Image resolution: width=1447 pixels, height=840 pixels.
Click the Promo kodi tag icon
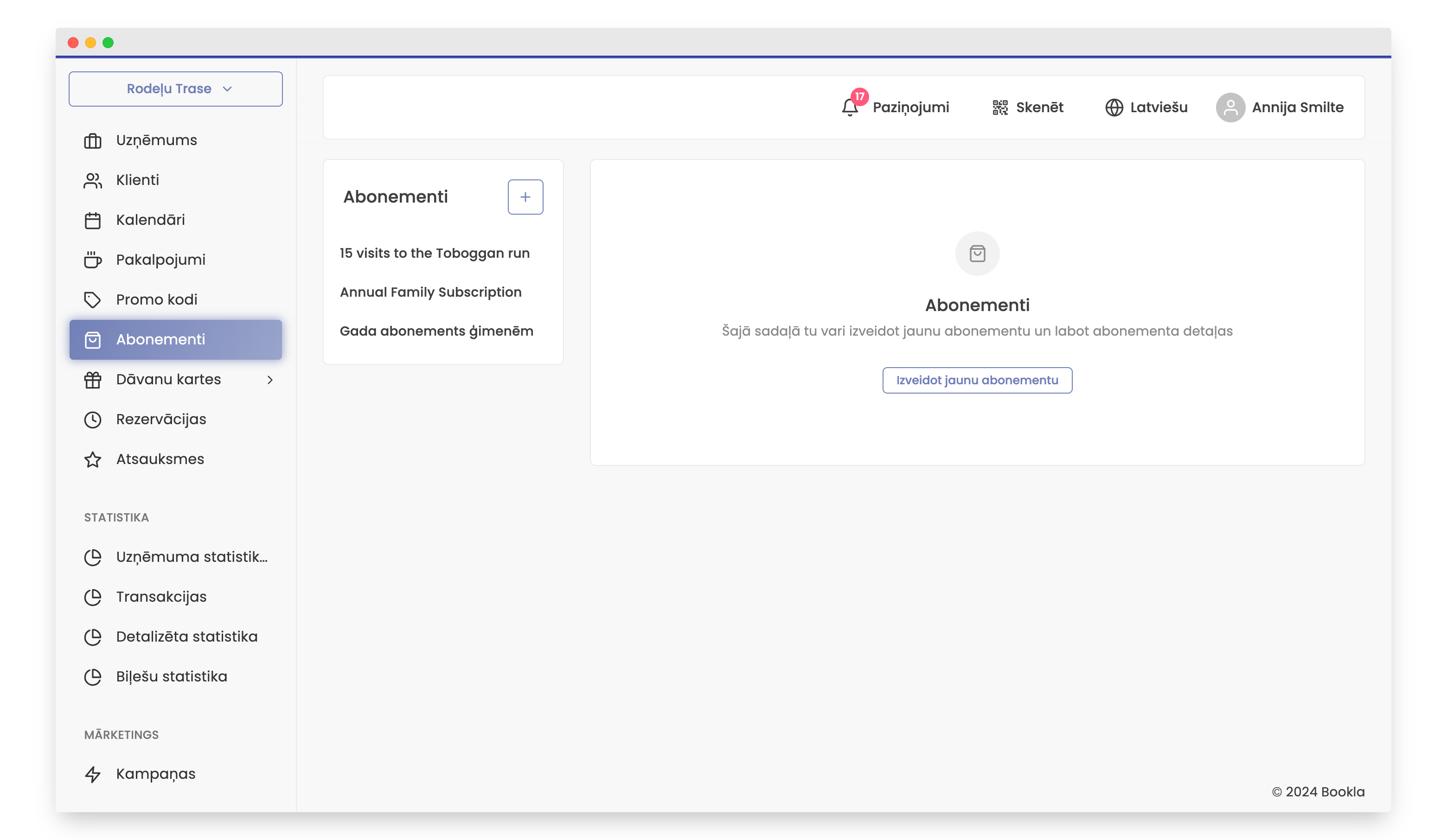[x=92, y=299]
